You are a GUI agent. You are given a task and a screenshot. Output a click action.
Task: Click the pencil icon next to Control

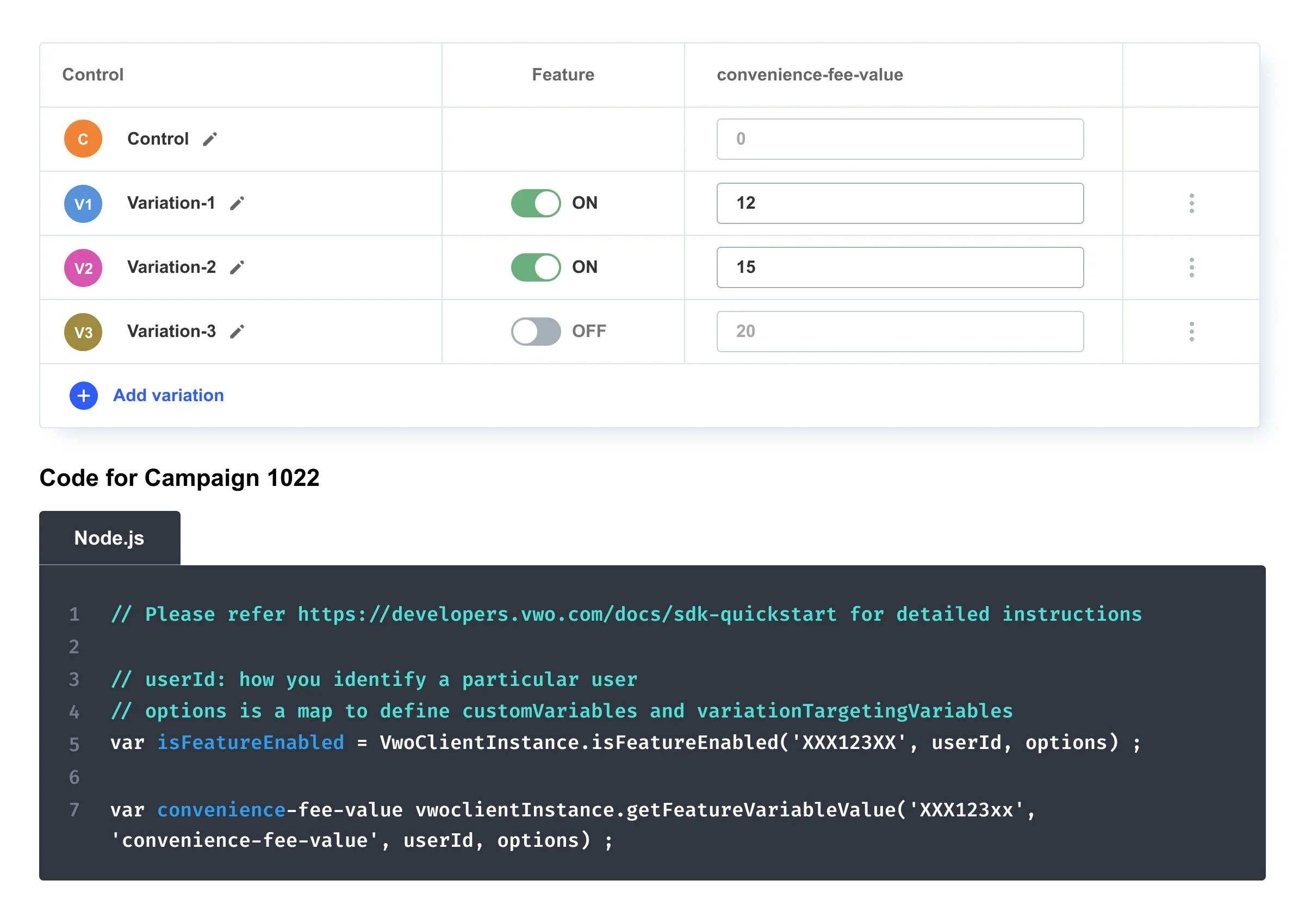209,139
